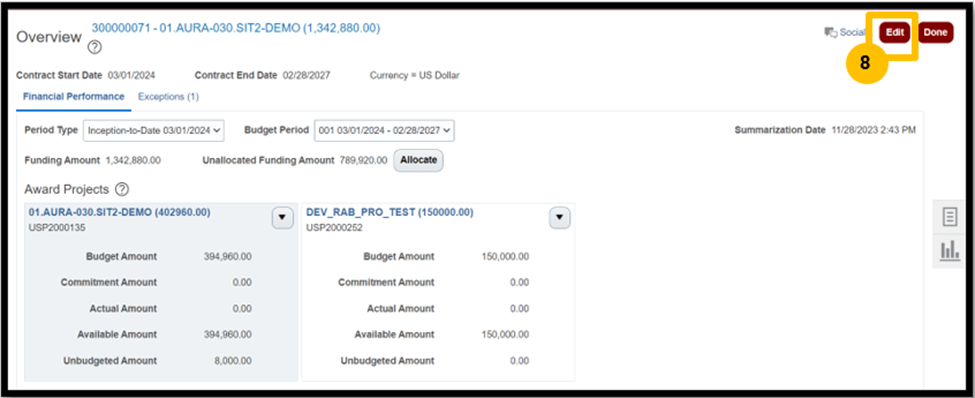This screenshot has height=398, width=975.
Task: Click the Allocate button
Action: (x=418, y=160)
